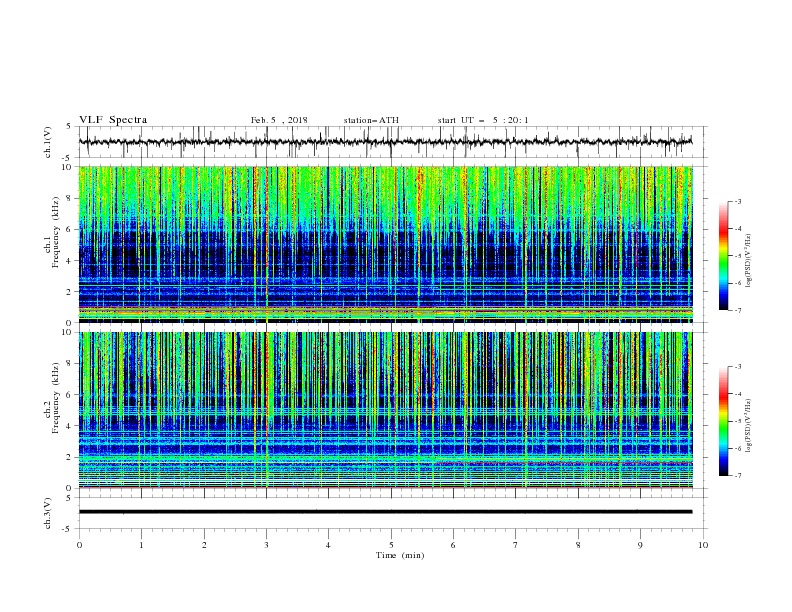Click time axis tick label "7"

[x=516, y=545]
